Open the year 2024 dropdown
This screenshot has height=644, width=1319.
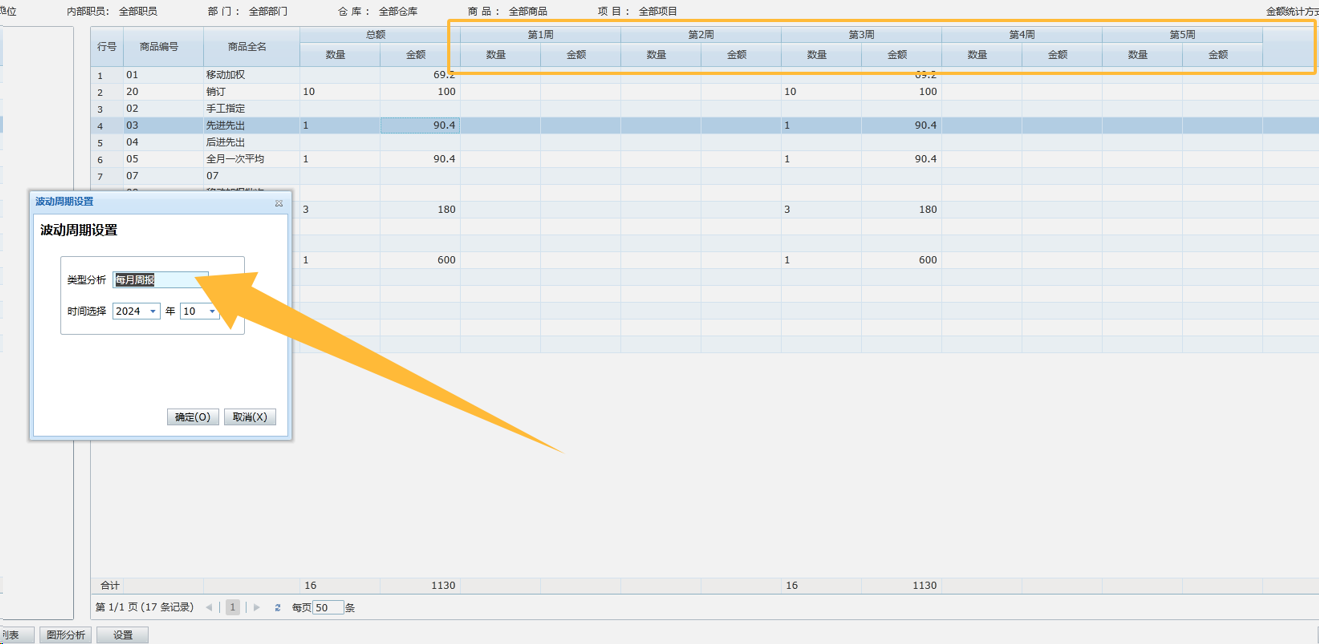[153, 311]
